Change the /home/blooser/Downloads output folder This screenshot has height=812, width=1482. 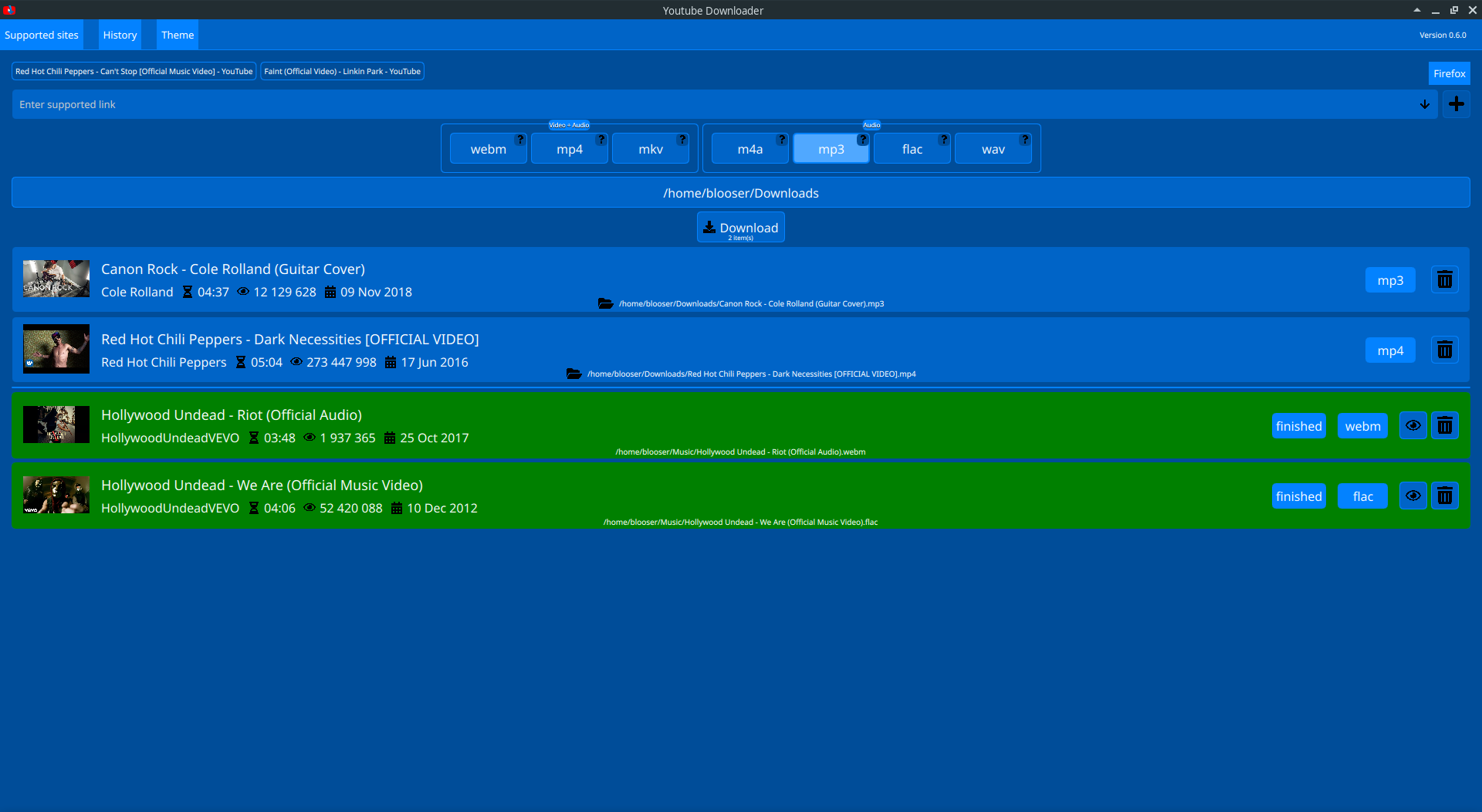pos(740,193)
